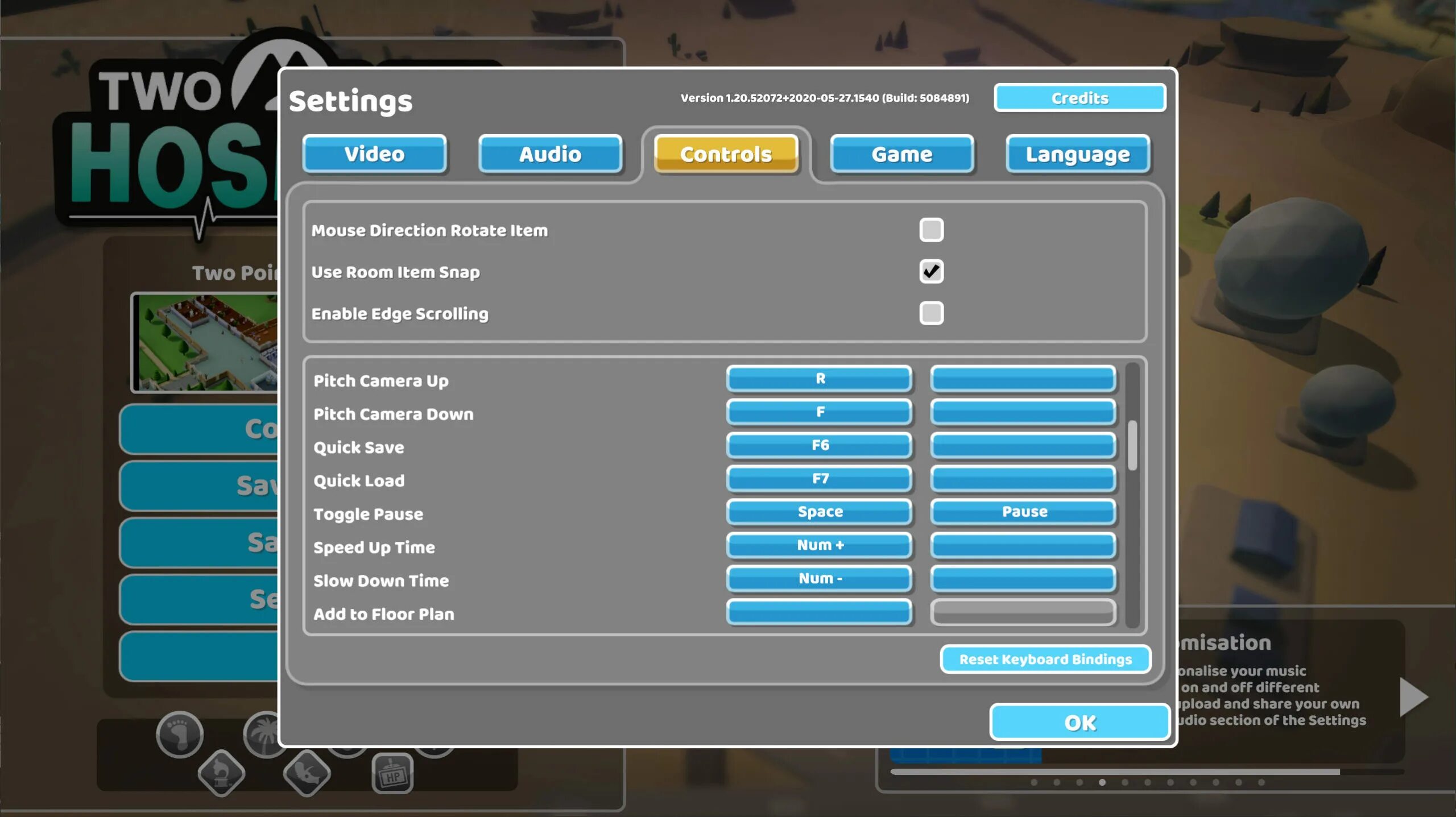
Task: Click the Quick Save F6 binding
Action: (819, 444)
